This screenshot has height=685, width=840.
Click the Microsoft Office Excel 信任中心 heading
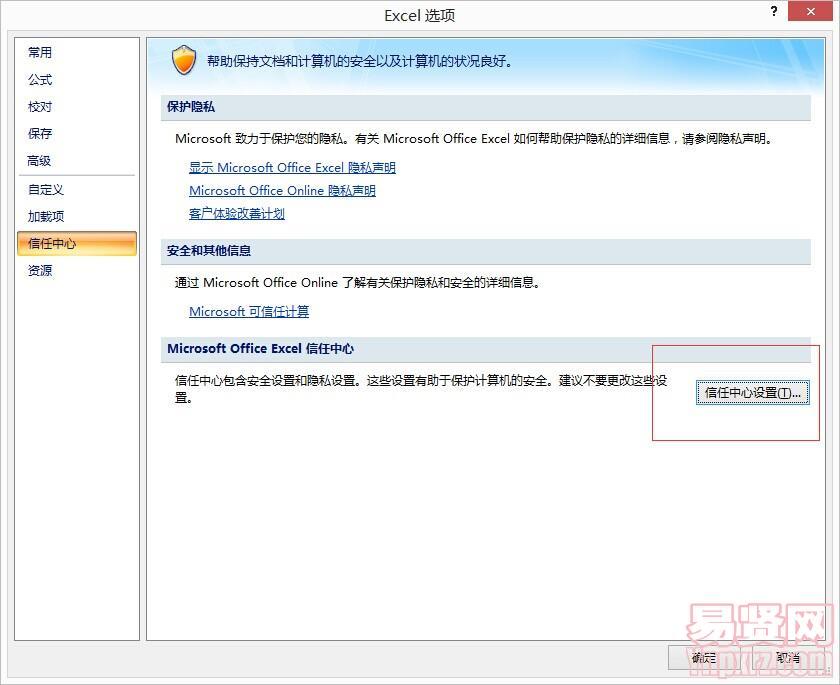(260, 349)
